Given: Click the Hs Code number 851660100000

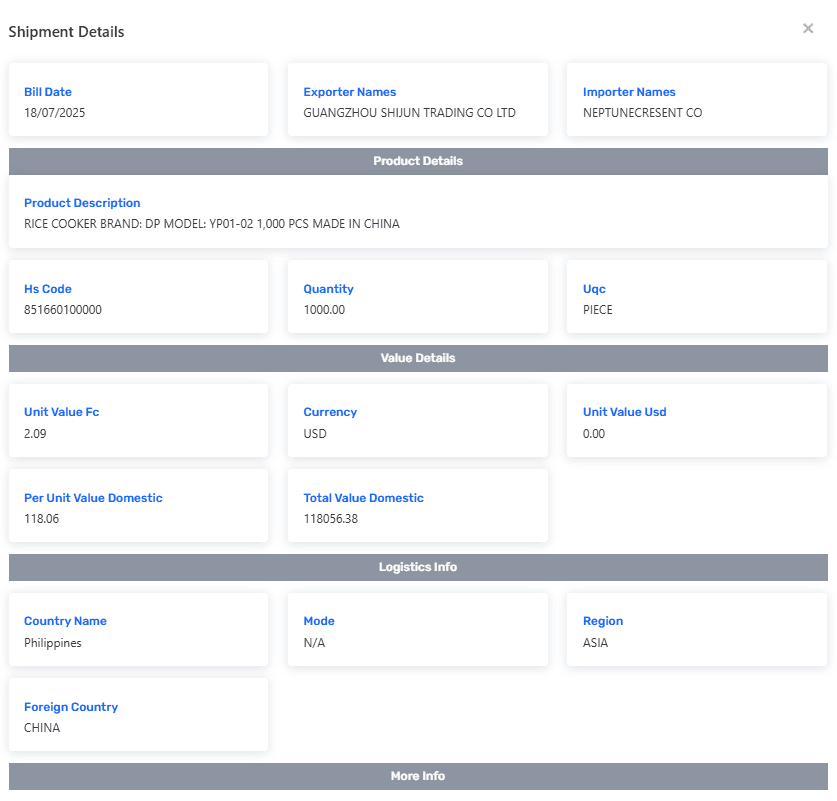Looking at the screenshot, I should (63, 310).
